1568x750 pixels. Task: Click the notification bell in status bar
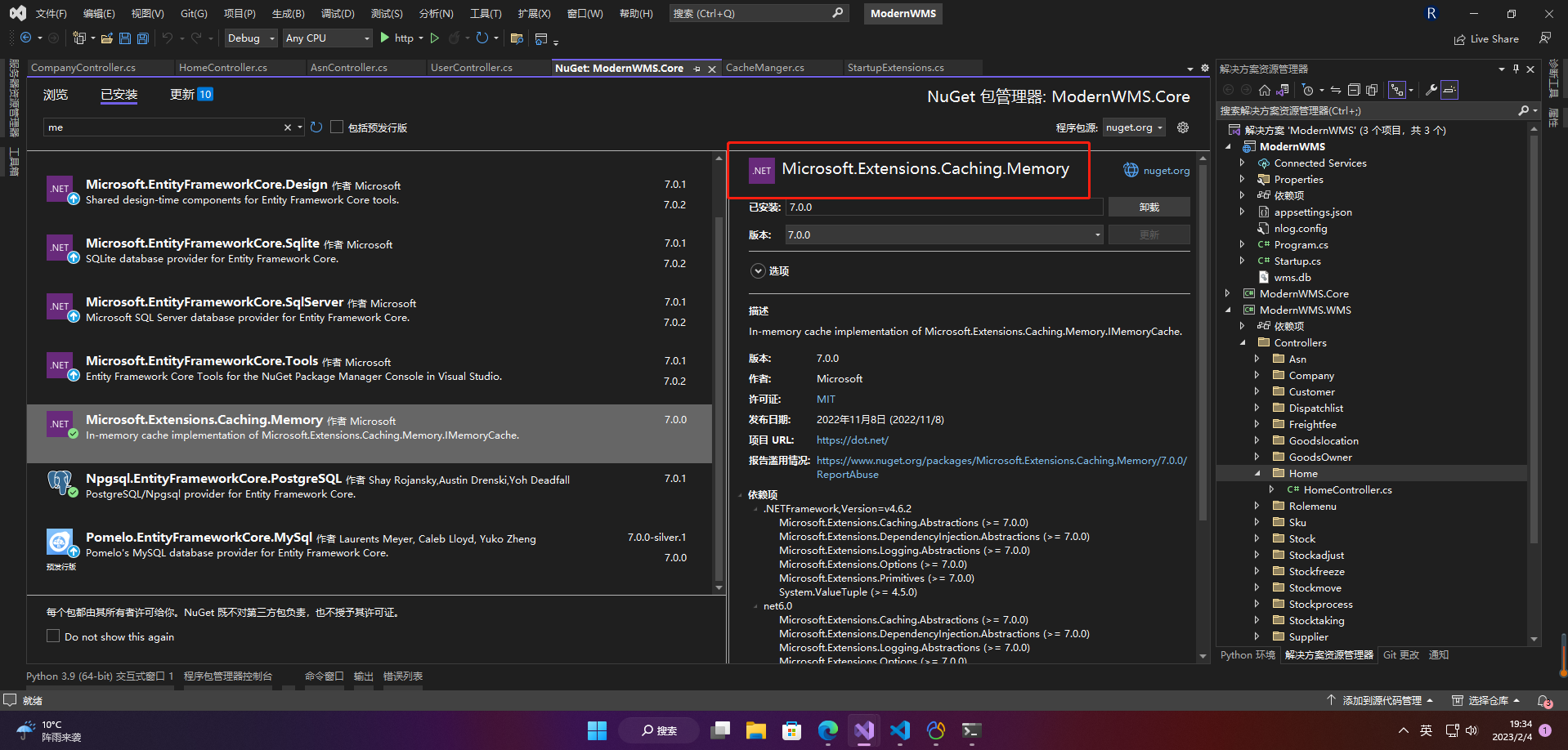[x=1544, y=701]
